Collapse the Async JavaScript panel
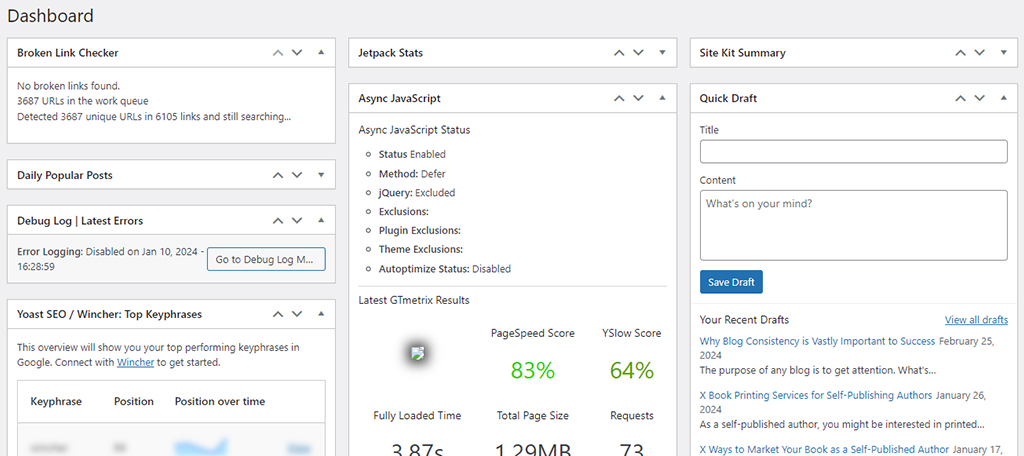This screenshot has width=1024, height=456. (662, 99)
